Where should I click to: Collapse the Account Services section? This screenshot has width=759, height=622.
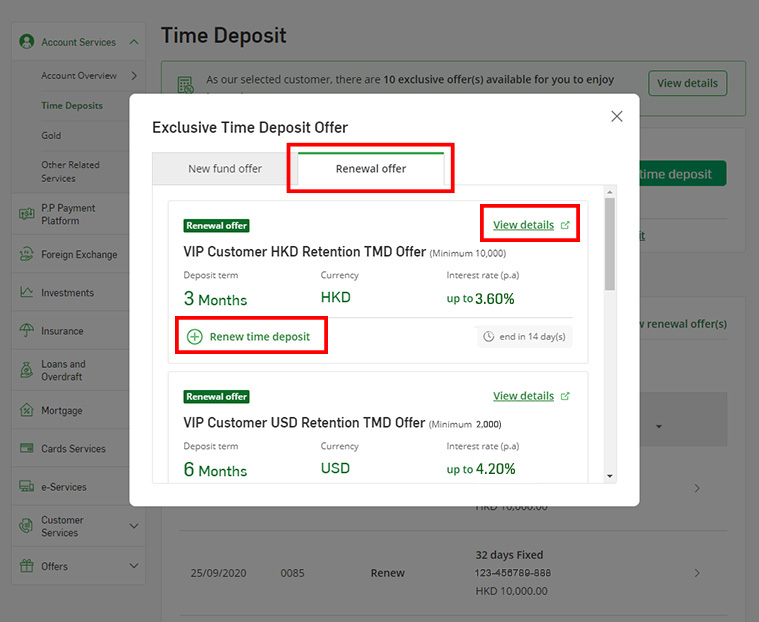pos(134,42)
